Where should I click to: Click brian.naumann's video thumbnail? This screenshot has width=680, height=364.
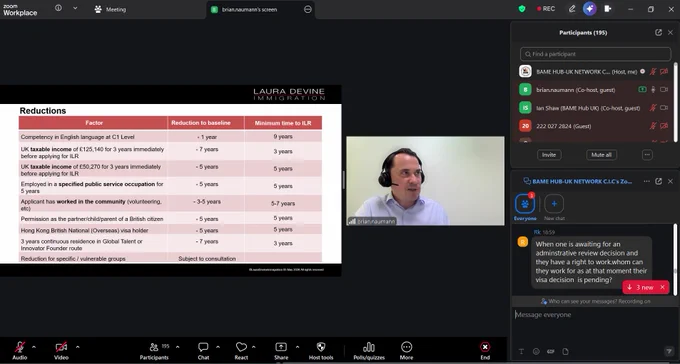point(425,181)
